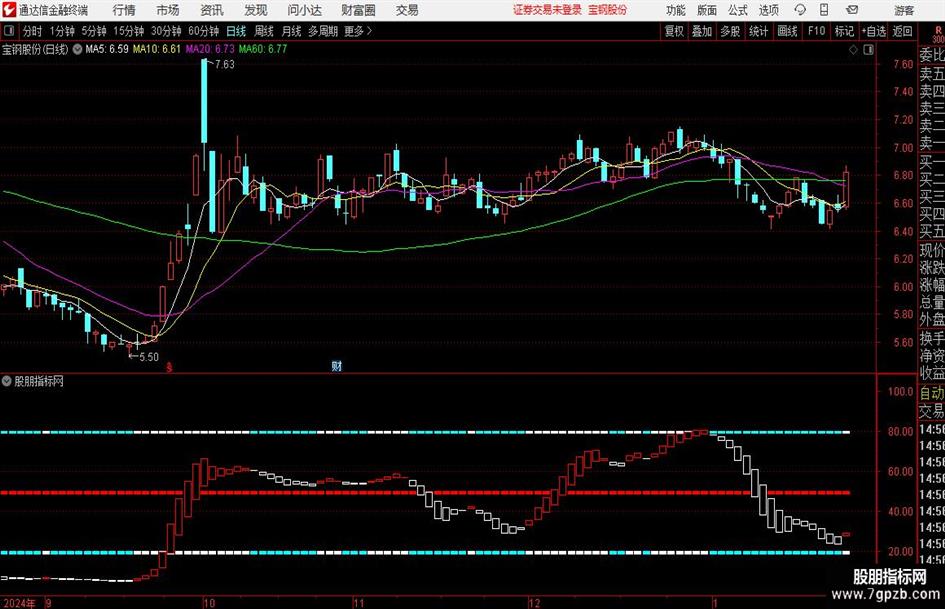Open the 多周期 multi-period view
Image resolution: width=945 pixels, height=609 pixels.
point(323,31)
